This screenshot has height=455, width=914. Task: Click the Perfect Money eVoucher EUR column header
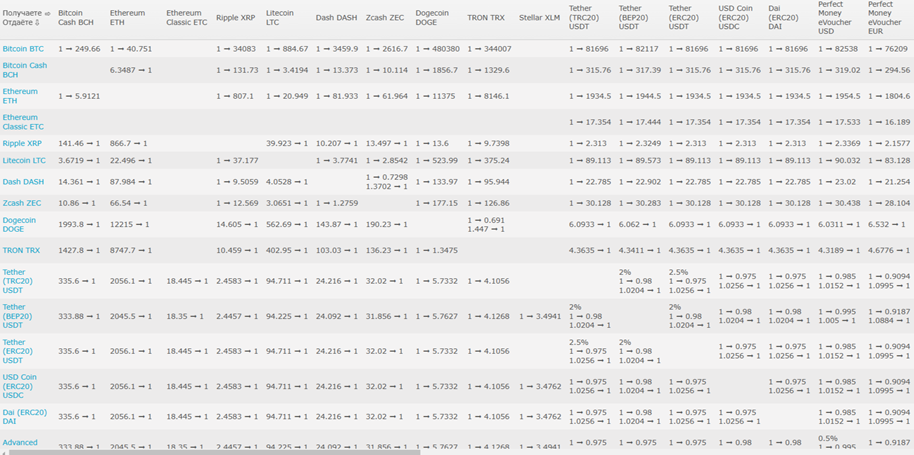[885, 17]
